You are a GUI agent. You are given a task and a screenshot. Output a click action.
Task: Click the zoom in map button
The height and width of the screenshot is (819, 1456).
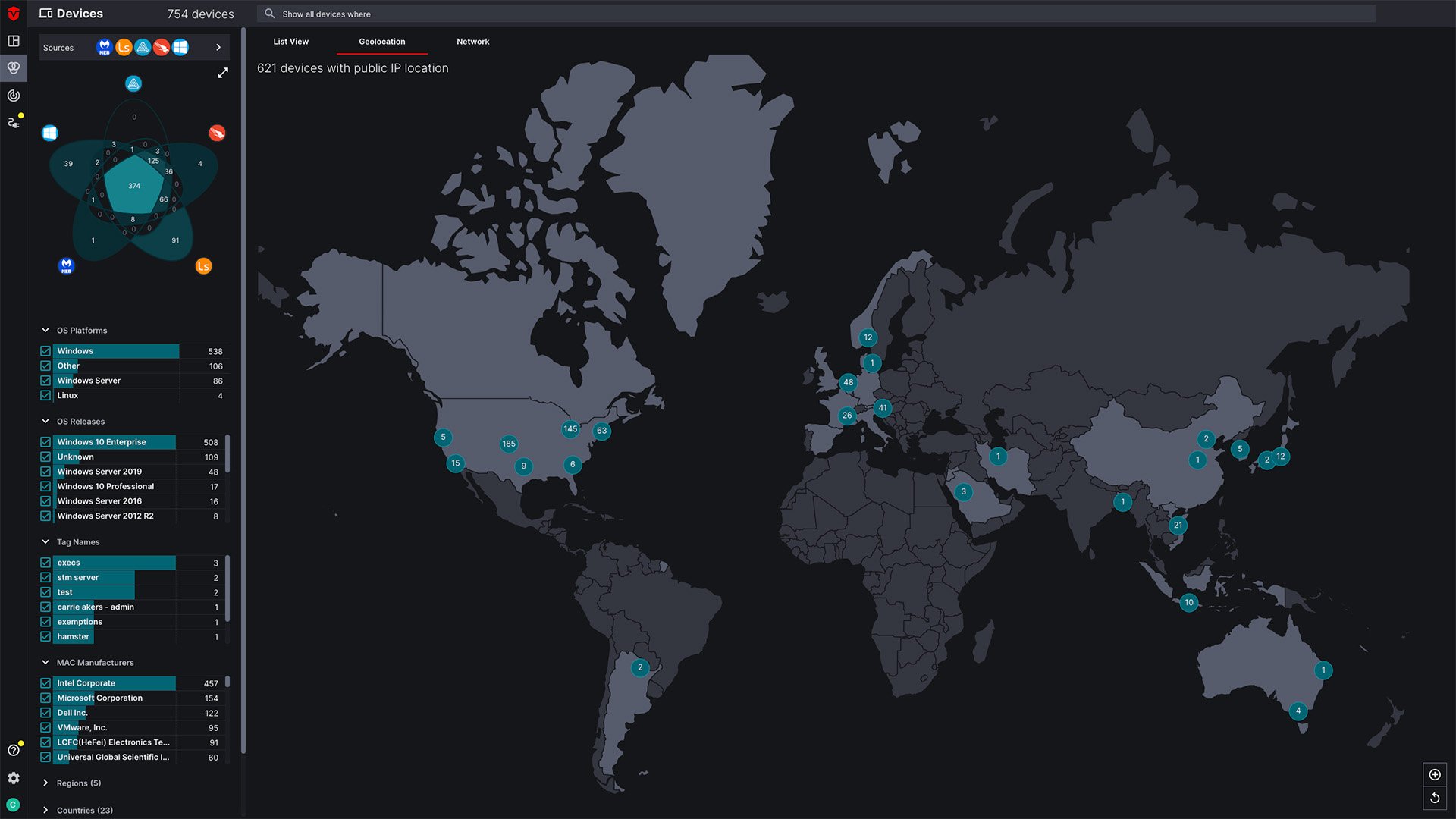tap(1435, 774)
